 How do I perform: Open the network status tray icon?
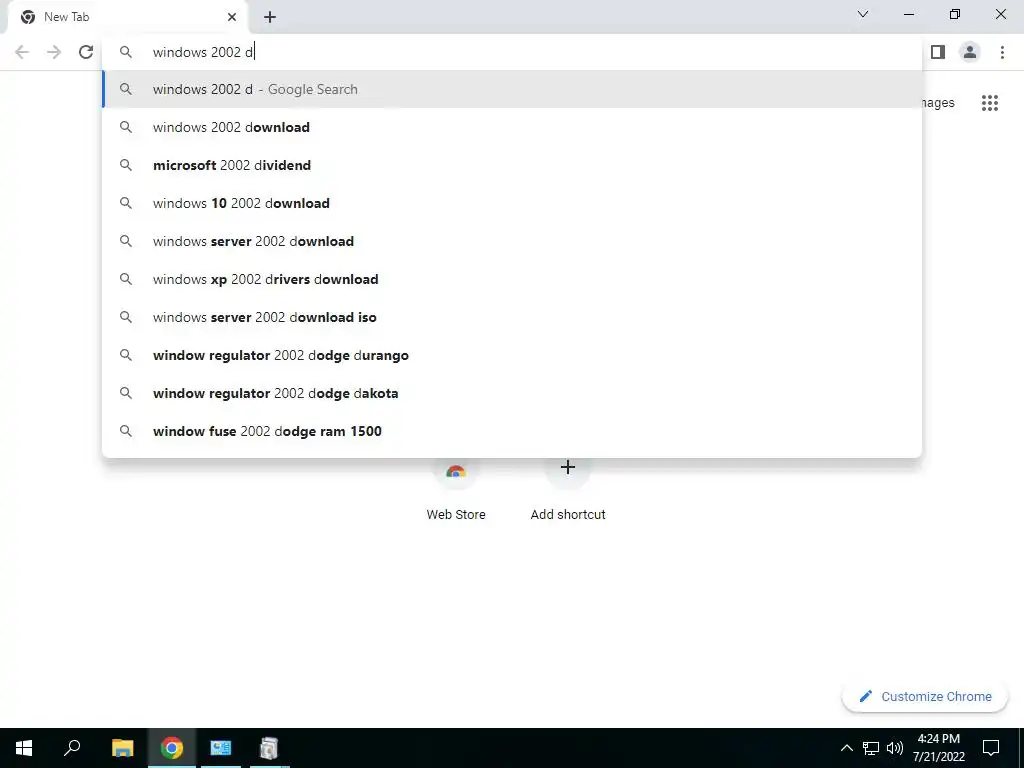coord(871,748)
